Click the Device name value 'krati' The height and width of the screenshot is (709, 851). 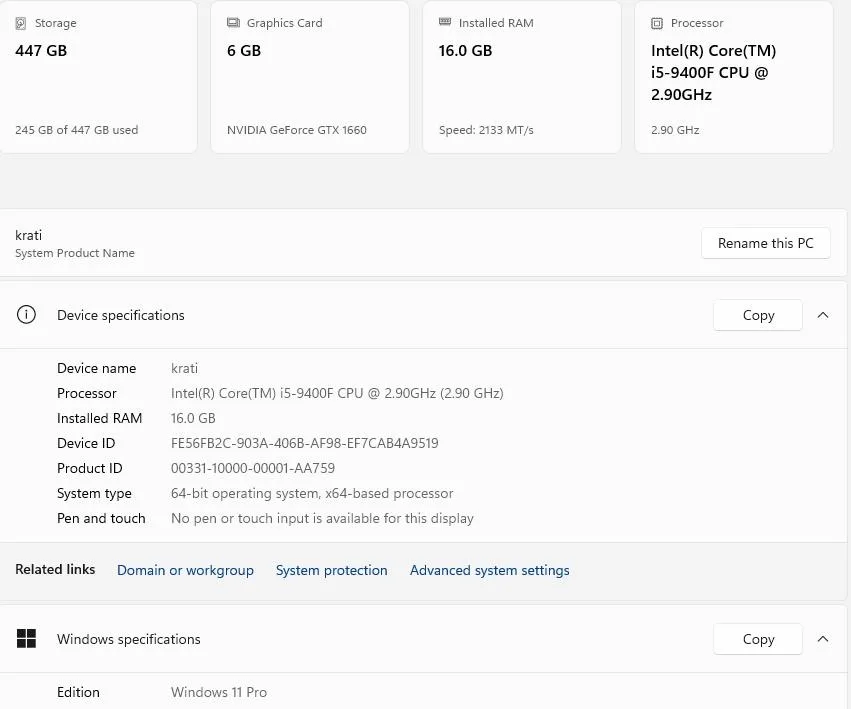[x=185, y=368]
